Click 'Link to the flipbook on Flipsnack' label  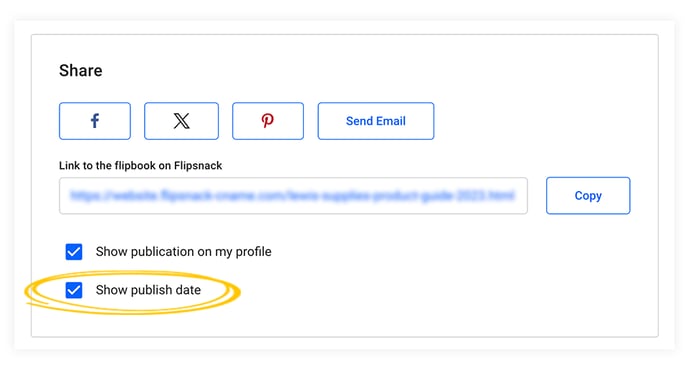pyautogui.click(x=140, y=165)
